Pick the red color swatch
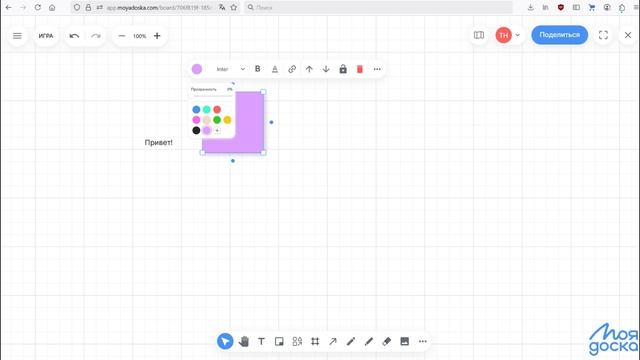Image resolution: width=640 pixels, height=360 pixels. [217, 109]
